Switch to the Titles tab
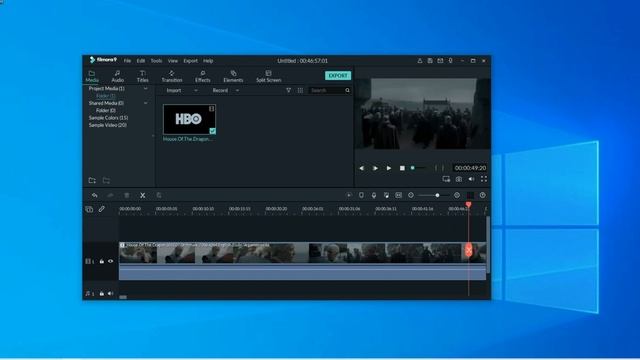The image size is (640, 360). (x=142, y=76)
